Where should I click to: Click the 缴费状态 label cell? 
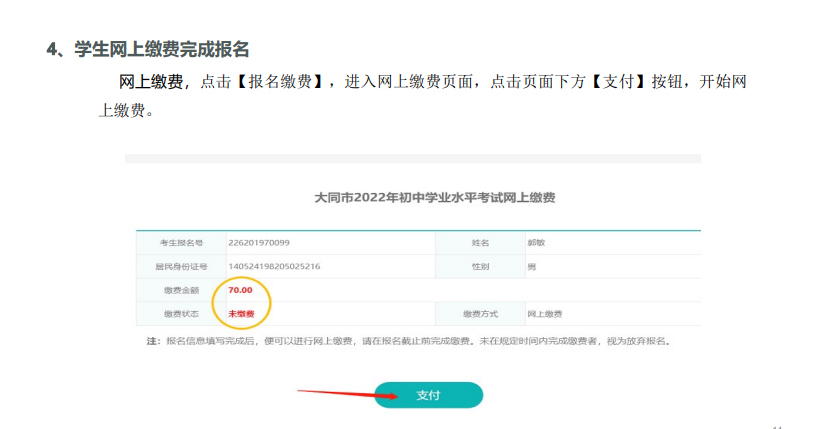click(181, 314)
